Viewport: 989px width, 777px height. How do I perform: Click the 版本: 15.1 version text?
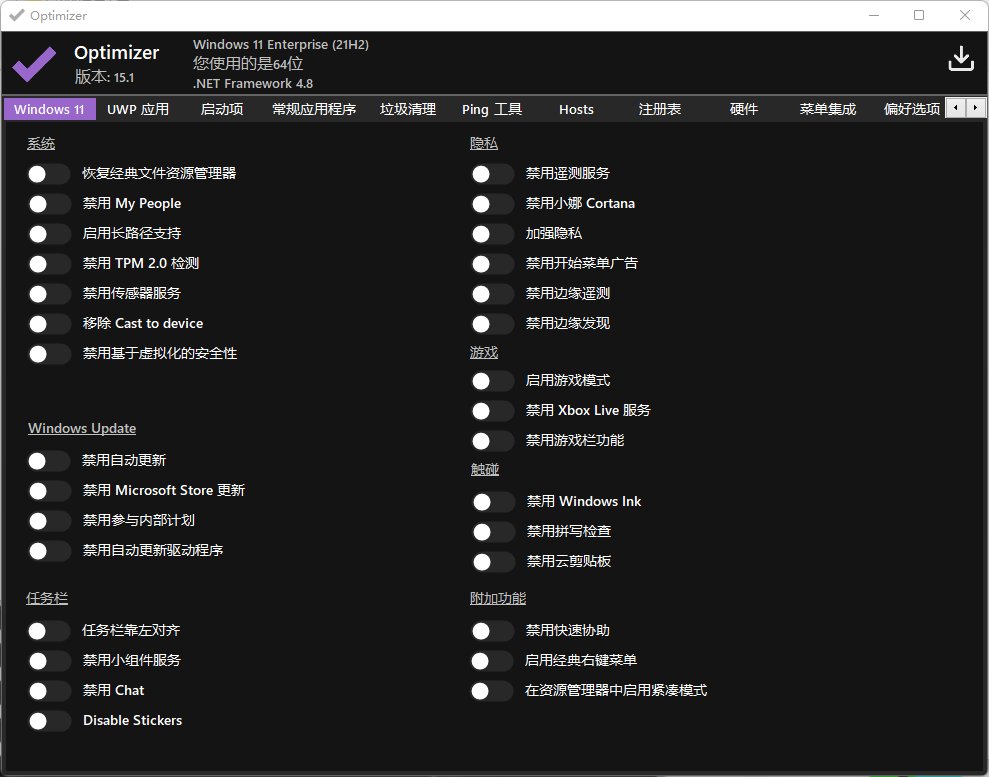(104, 77)
